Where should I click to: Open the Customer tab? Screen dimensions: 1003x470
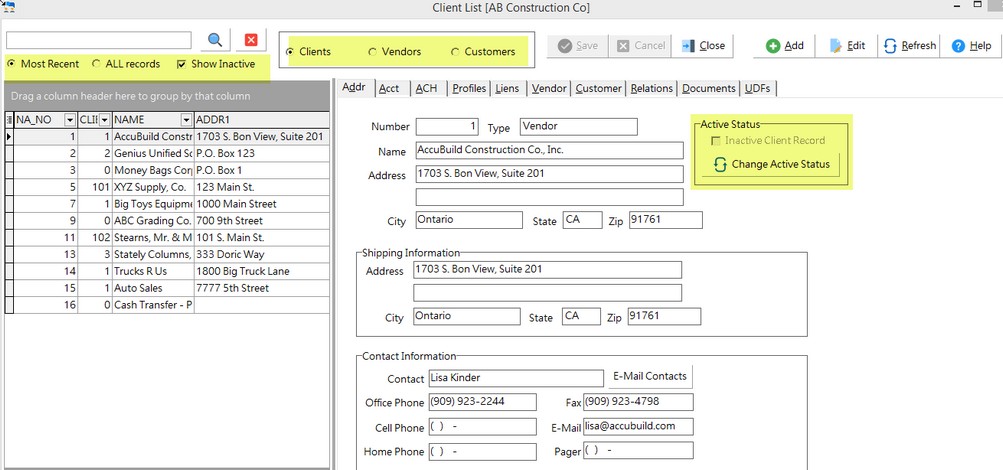(598, 88)
